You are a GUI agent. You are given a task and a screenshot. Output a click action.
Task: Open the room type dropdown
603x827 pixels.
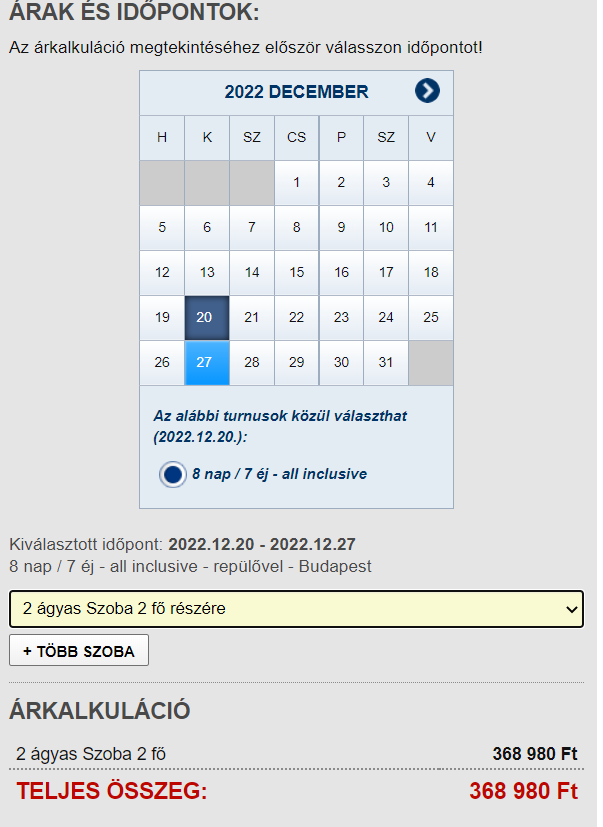tap(296, 609)
